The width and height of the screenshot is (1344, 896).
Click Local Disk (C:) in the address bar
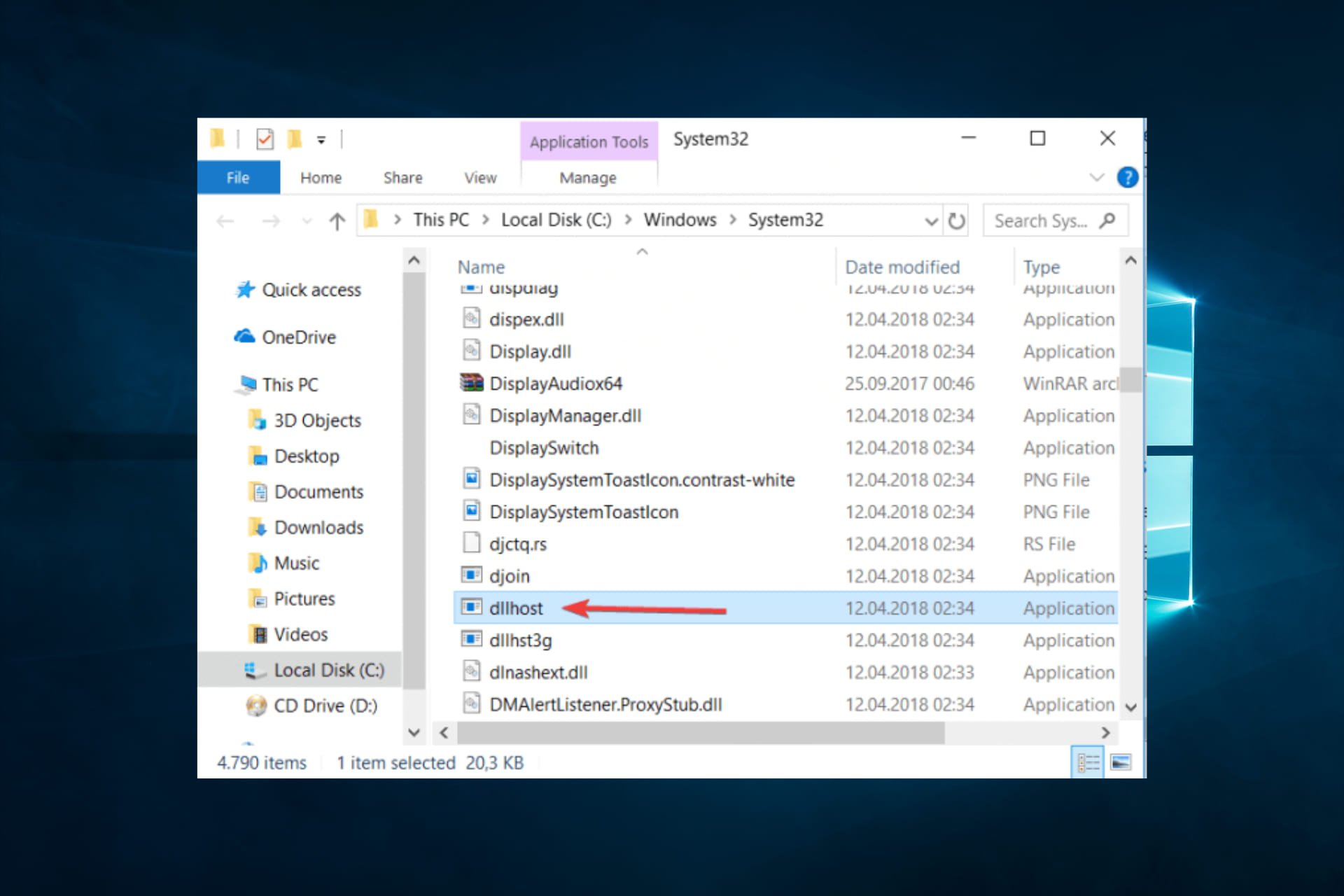[x=556, y=220]
